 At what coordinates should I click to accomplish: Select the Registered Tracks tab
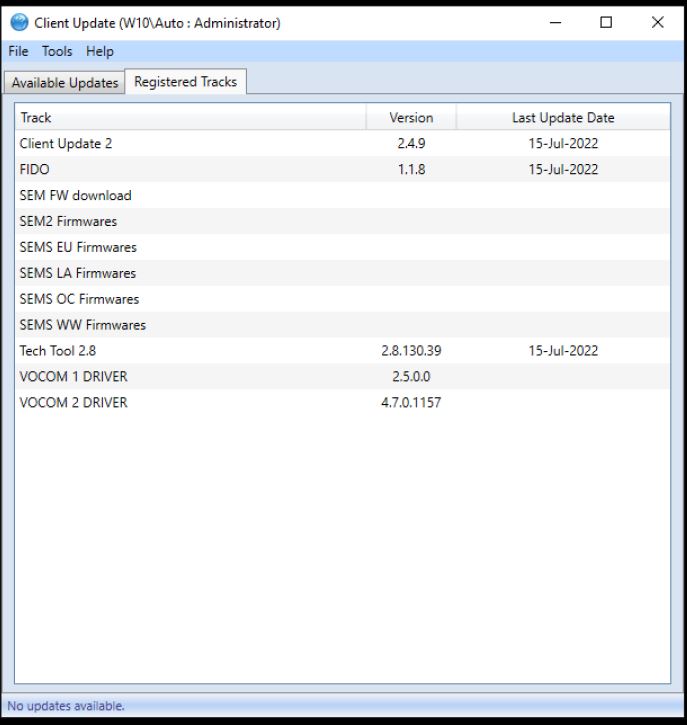click(185, 82)
